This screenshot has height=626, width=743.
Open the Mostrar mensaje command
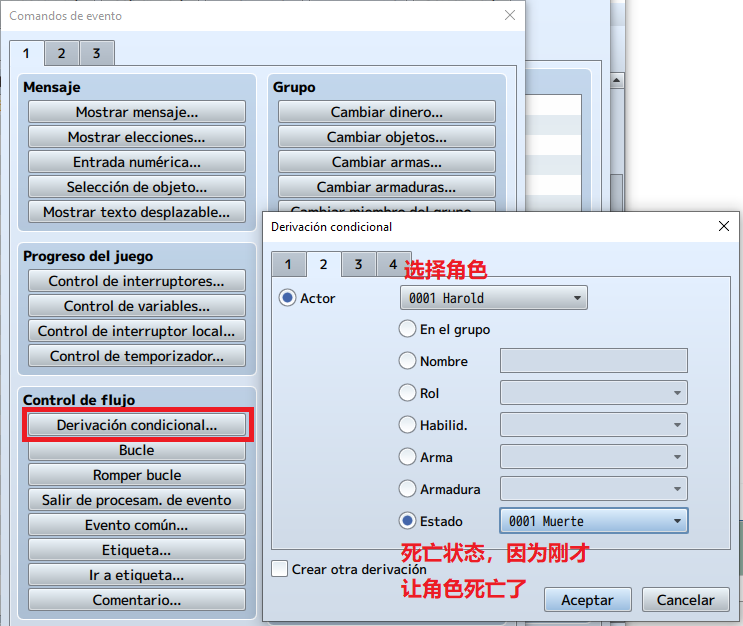136,112
